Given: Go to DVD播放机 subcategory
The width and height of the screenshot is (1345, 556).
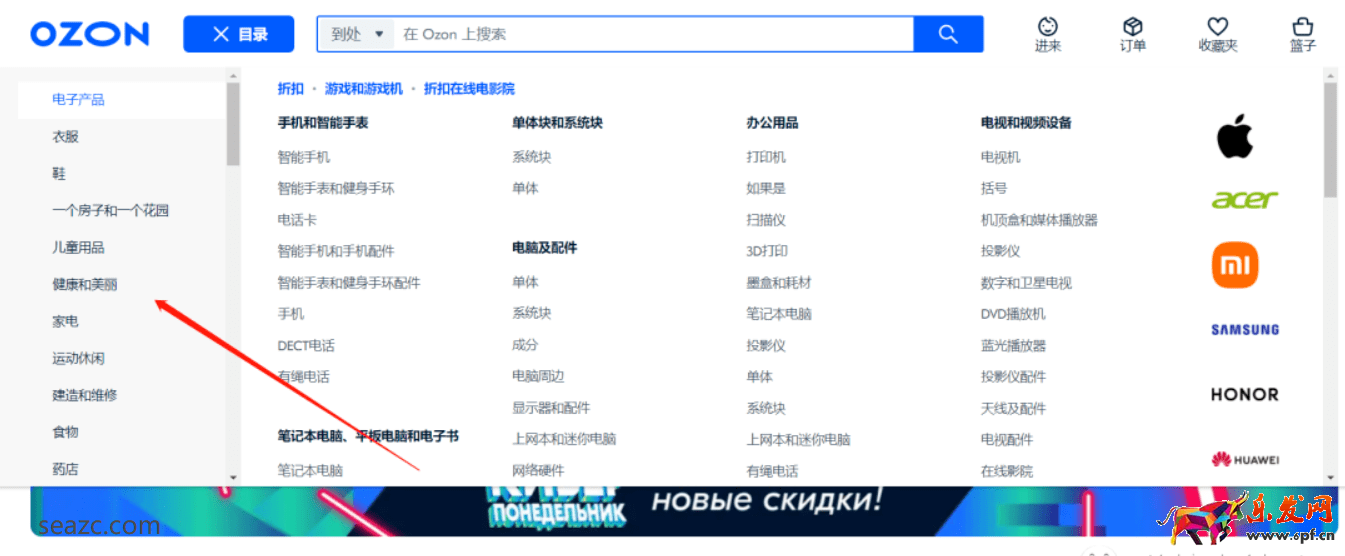Looking at the screenshot, I should (x=1013, y=314).
